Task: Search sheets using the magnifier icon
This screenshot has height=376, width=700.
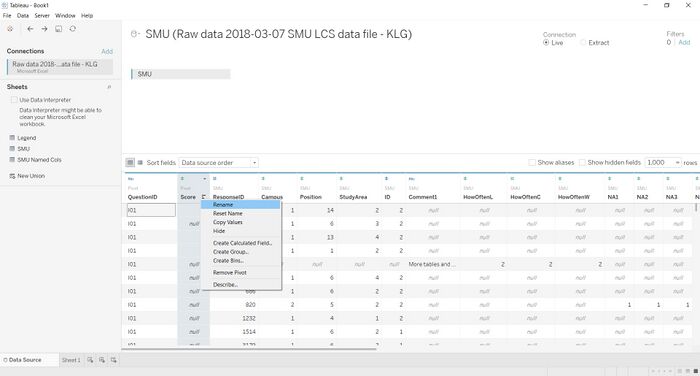Action: (x=109, y=87)
